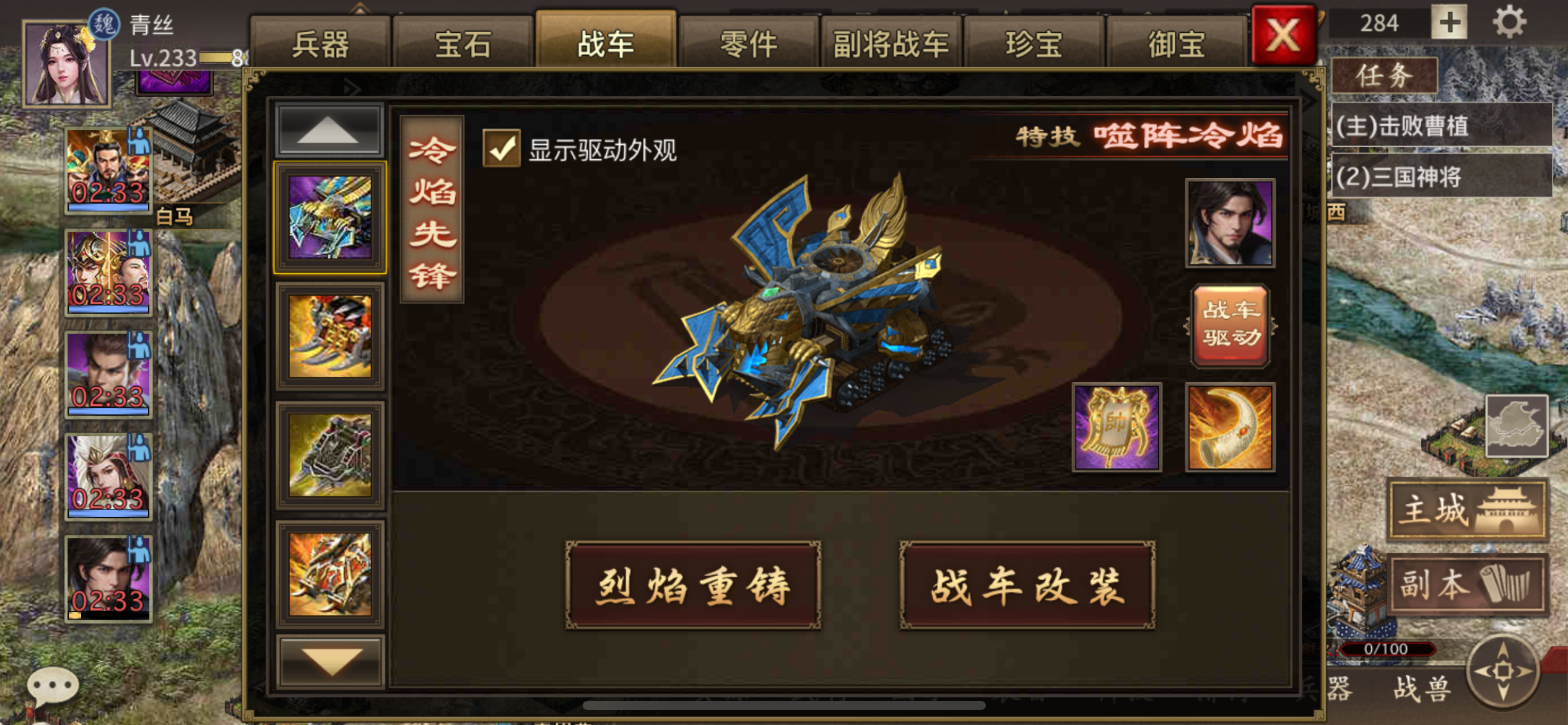The width and height of the screenshot is (1568, 725).
Task: Click the 战车改装 button
Action: (1027, 586)
